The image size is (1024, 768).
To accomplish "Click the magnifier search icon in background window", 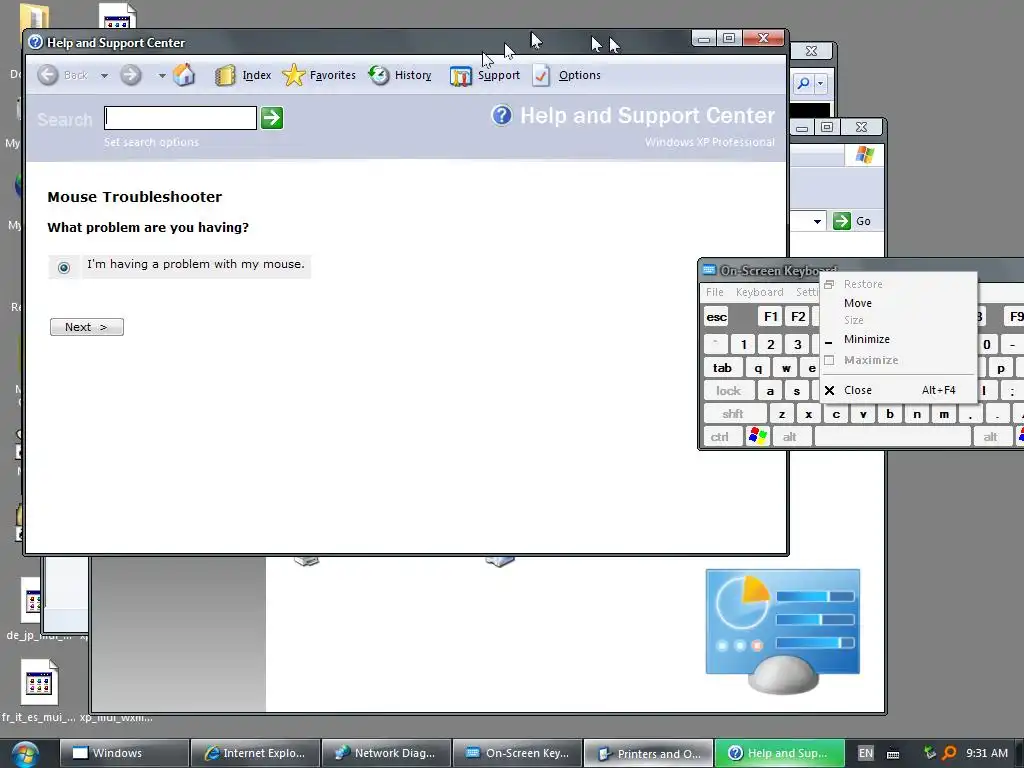I will [803, 83].
